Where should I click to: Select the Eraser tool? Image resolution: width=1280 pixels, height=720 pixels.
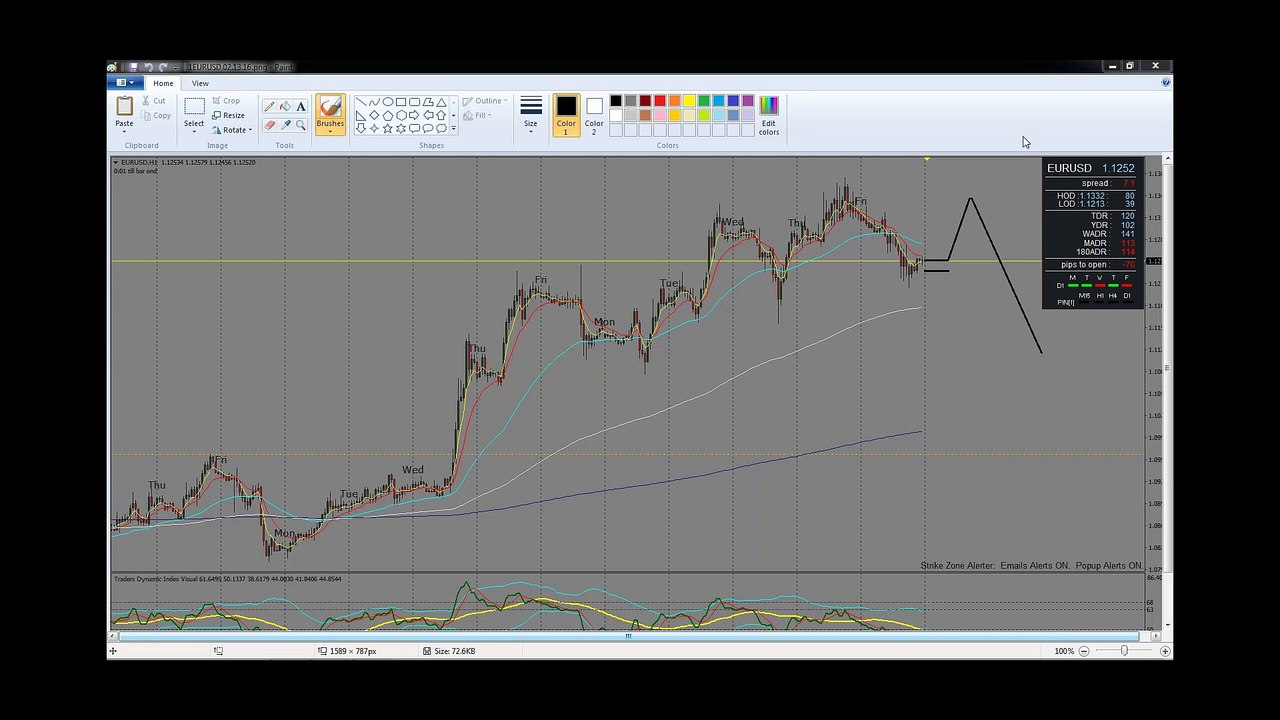click(x=269, y=125)
